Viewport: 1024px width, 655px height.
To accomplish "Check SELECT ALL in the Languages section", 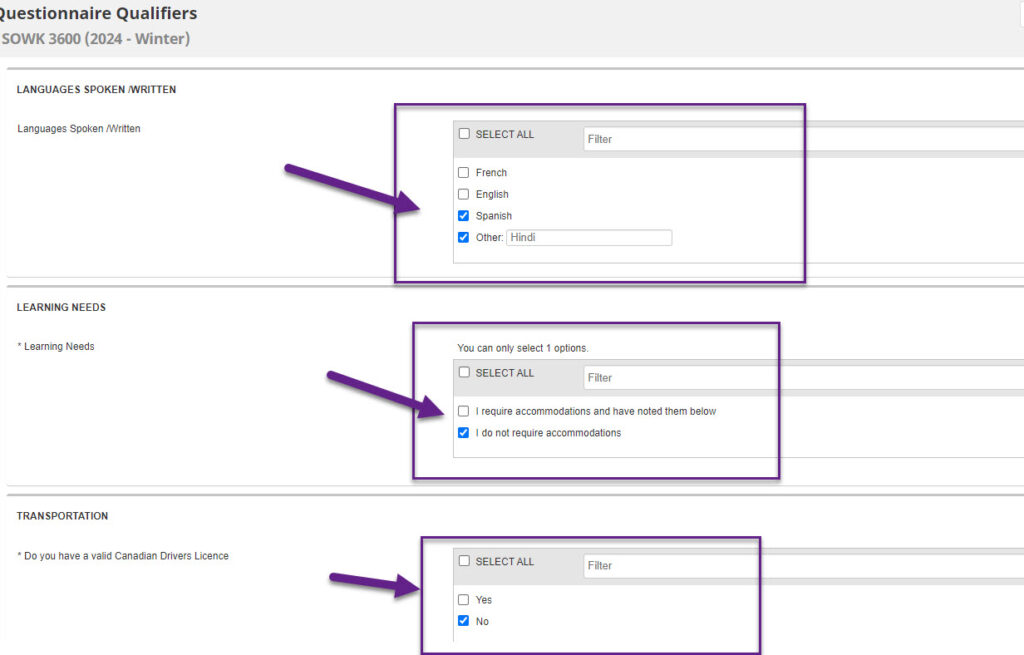I will pyautogui.click(x=463, y=134).
